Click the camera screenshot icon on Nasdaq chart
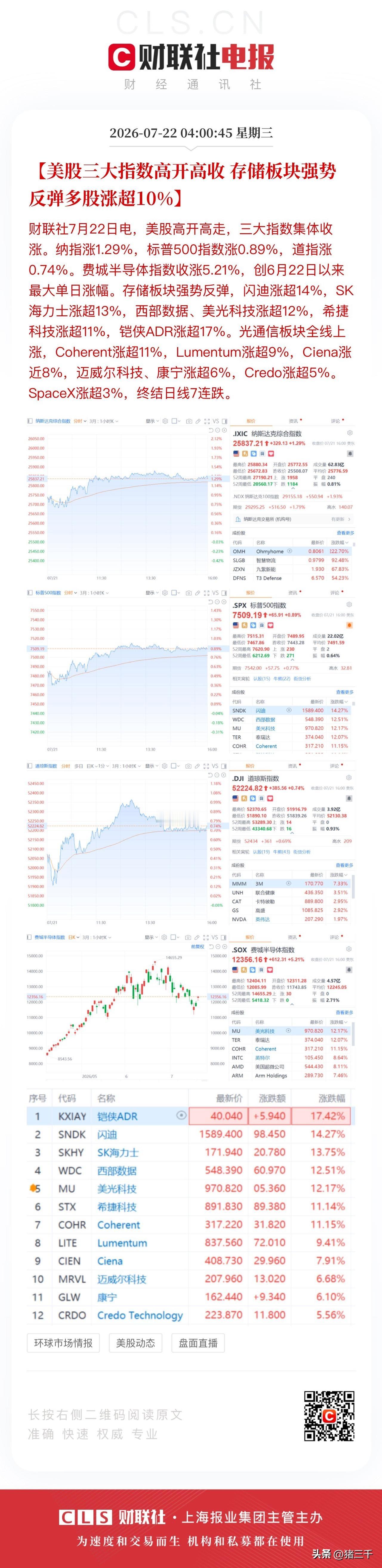The height and width of the screenshot is (1568, 382). point(189,421)
